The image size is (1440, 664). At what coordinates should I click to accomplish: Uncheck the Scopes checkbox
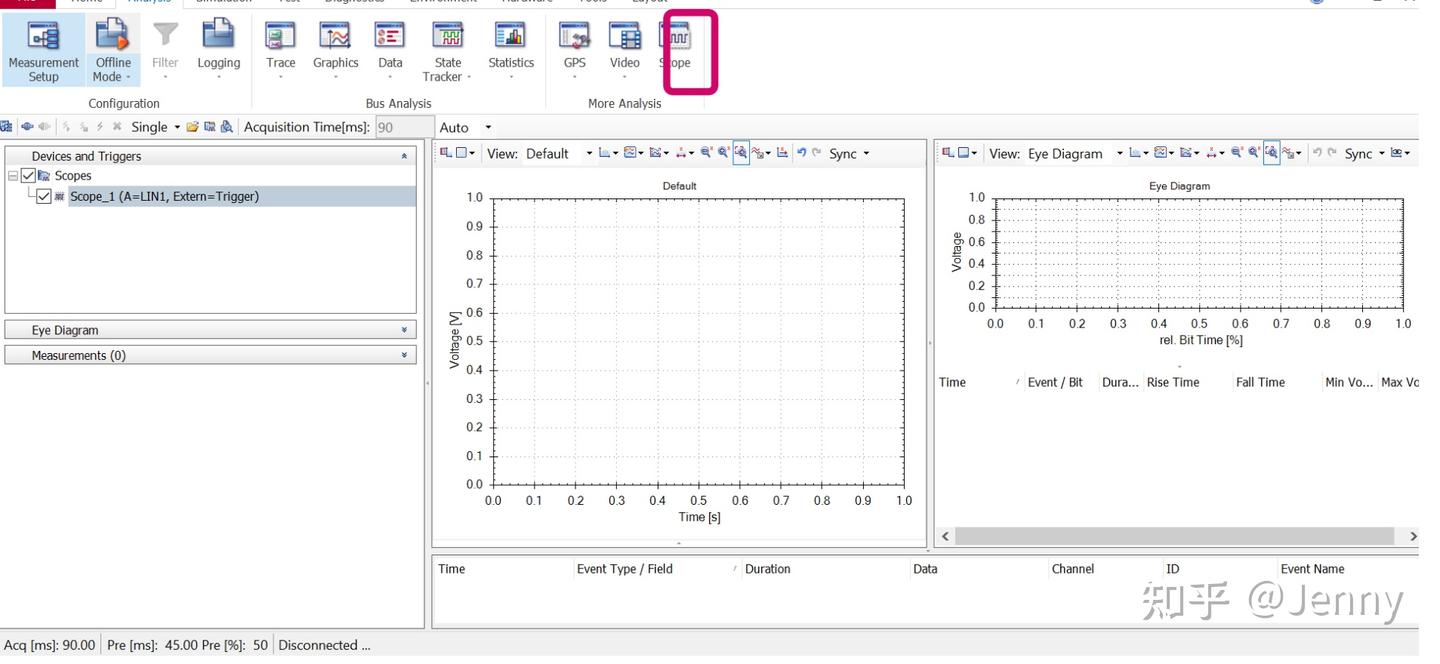(x=29, y=176)
